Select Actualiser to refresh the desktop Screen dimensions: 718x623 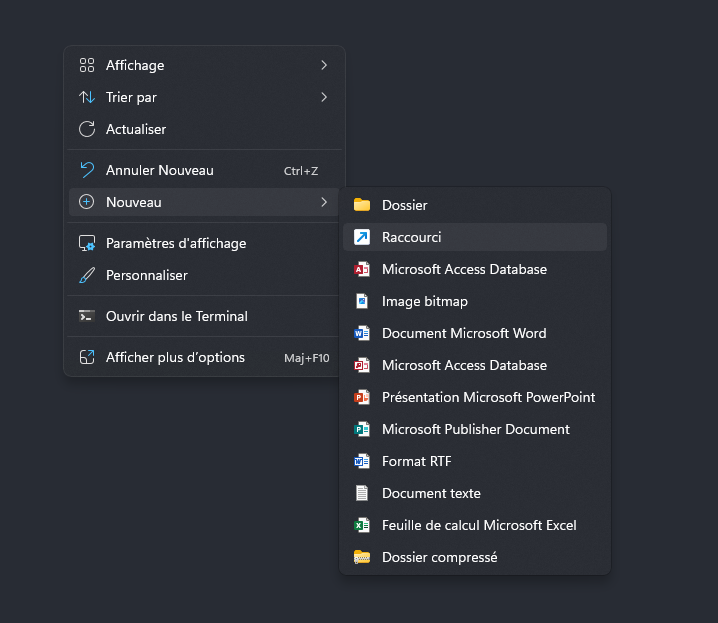pos(136,129)
